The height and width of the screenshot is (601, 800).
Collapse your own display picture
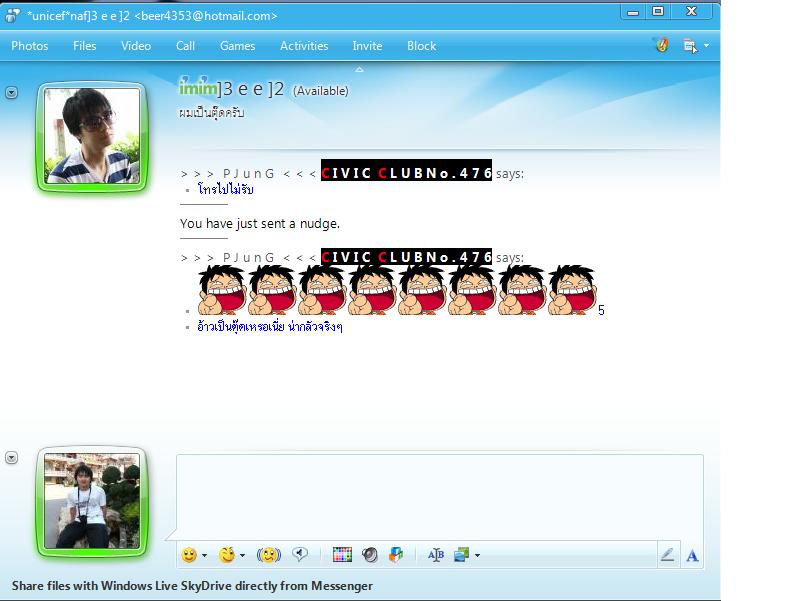tap(11, 458)
